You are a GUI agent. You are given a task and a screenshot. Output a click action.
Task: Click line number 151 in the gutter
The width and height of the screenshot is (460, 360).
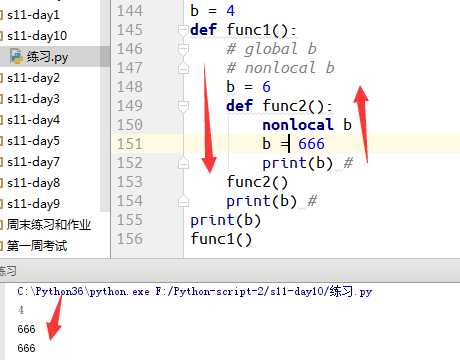(130, 144)
